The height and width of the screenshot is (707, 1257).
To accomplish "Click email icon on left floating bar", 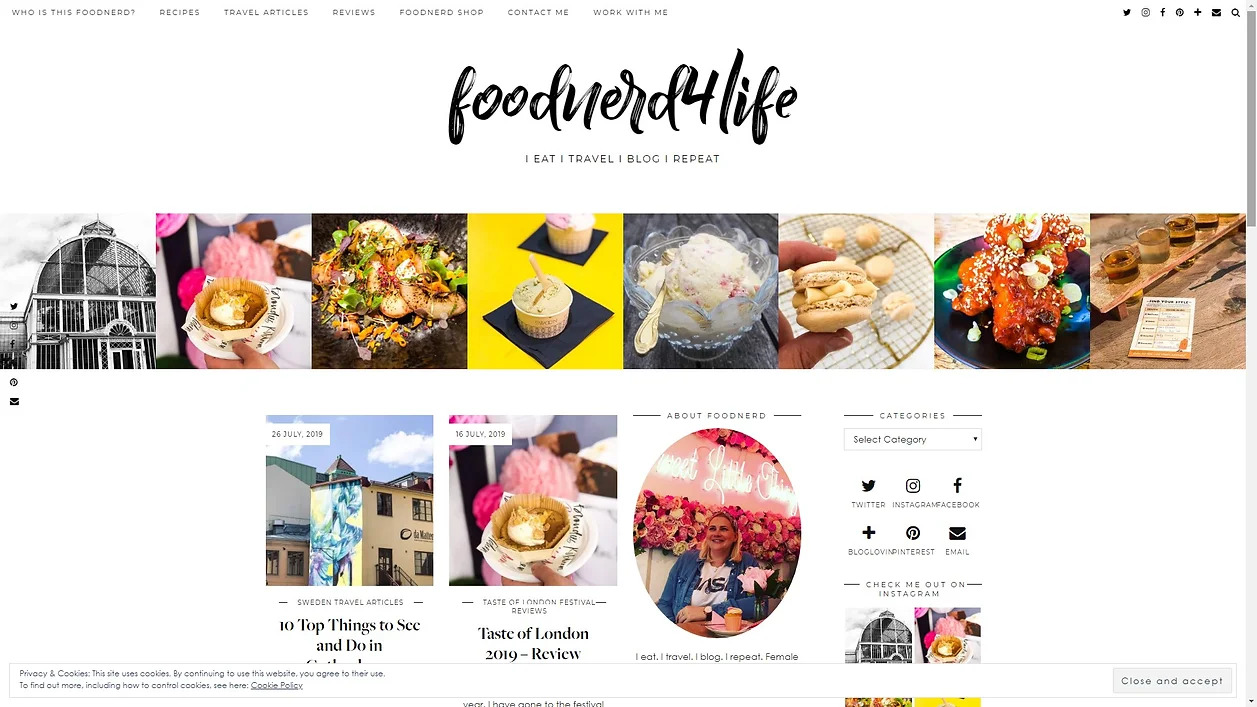I will click(x=14, y=401).
